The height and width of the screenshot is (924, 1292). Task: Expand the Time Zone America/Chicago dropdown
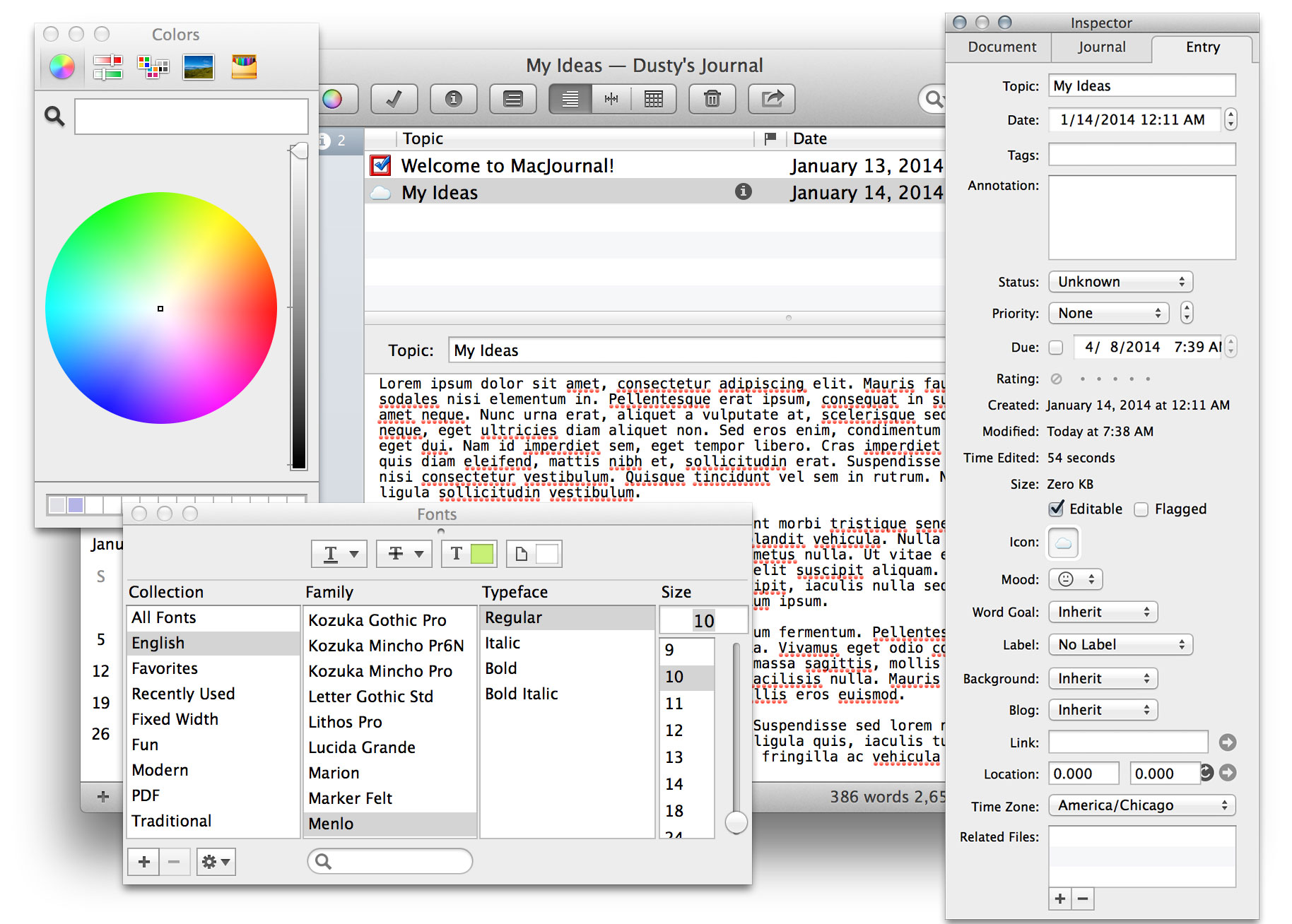pos(1141,805)
